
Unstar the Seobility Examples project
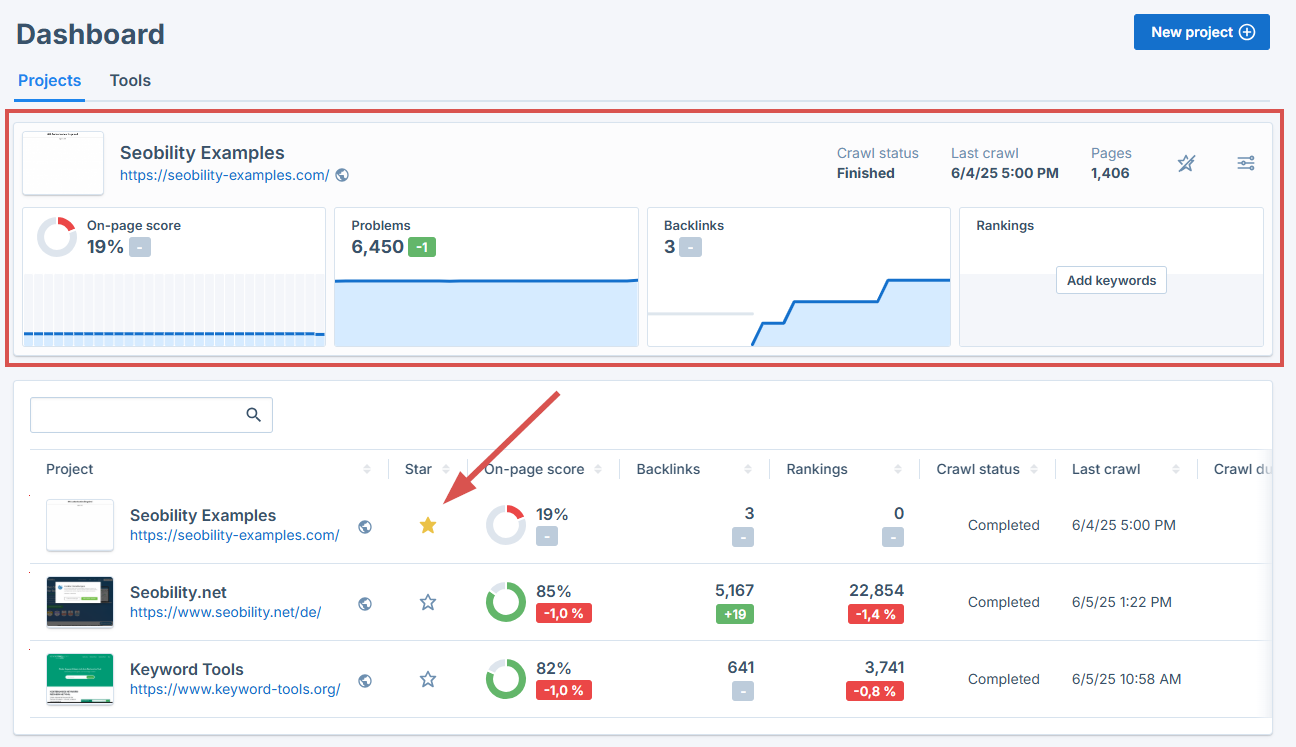(x=428, y=525)
